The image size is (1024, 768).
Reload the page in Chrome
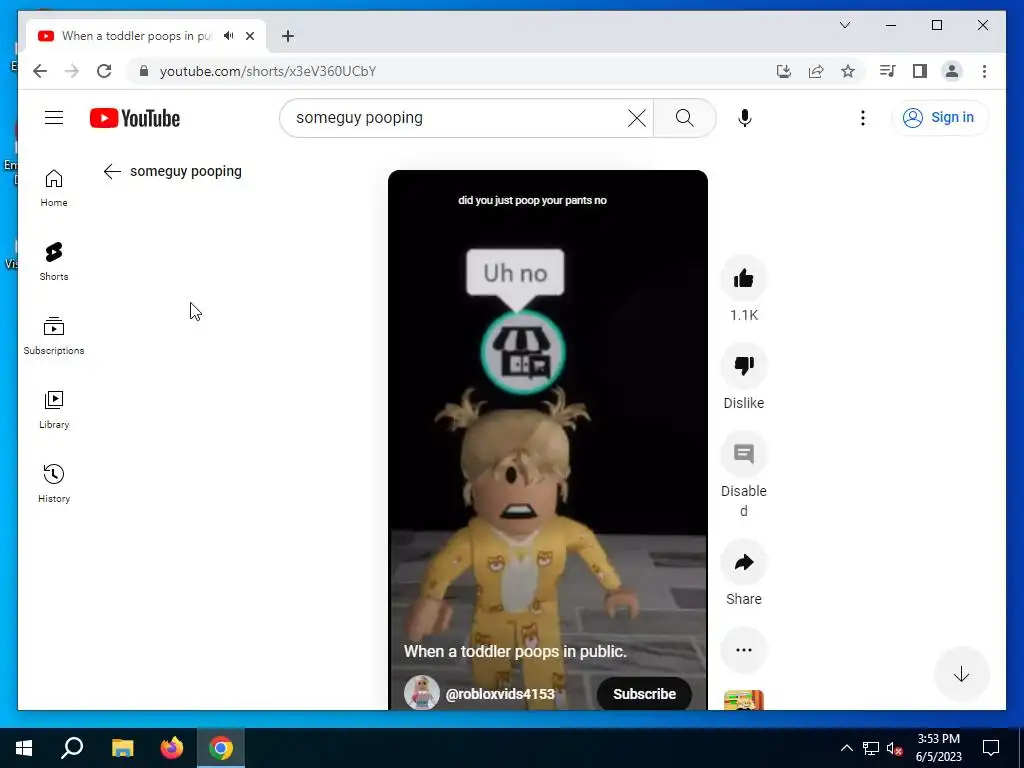[x=104, y=71]
